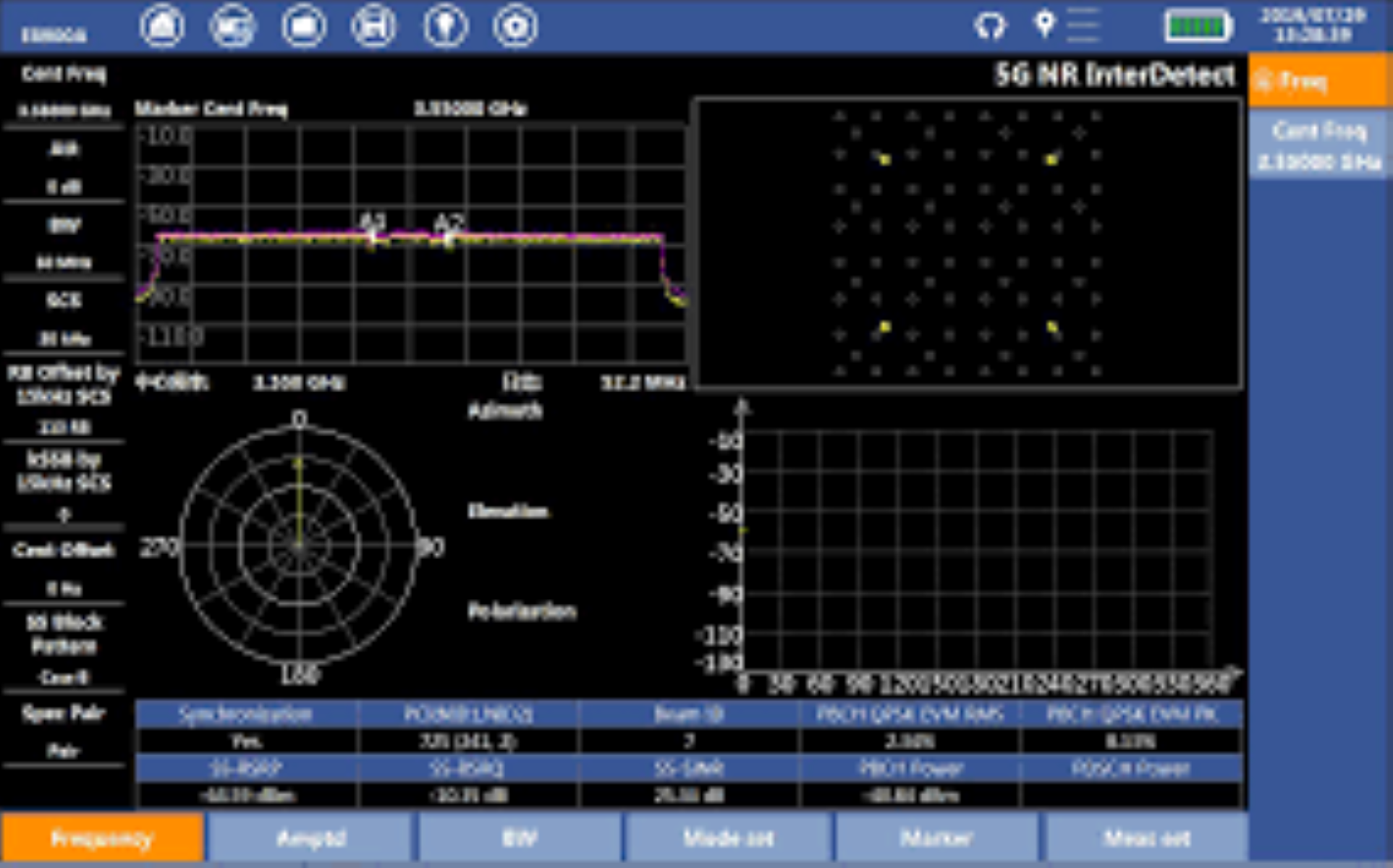Image resolution: width=1393 pixels, height=868 pixels.
Task: Click the constellation diagram panel
Action: coord(968,244)
